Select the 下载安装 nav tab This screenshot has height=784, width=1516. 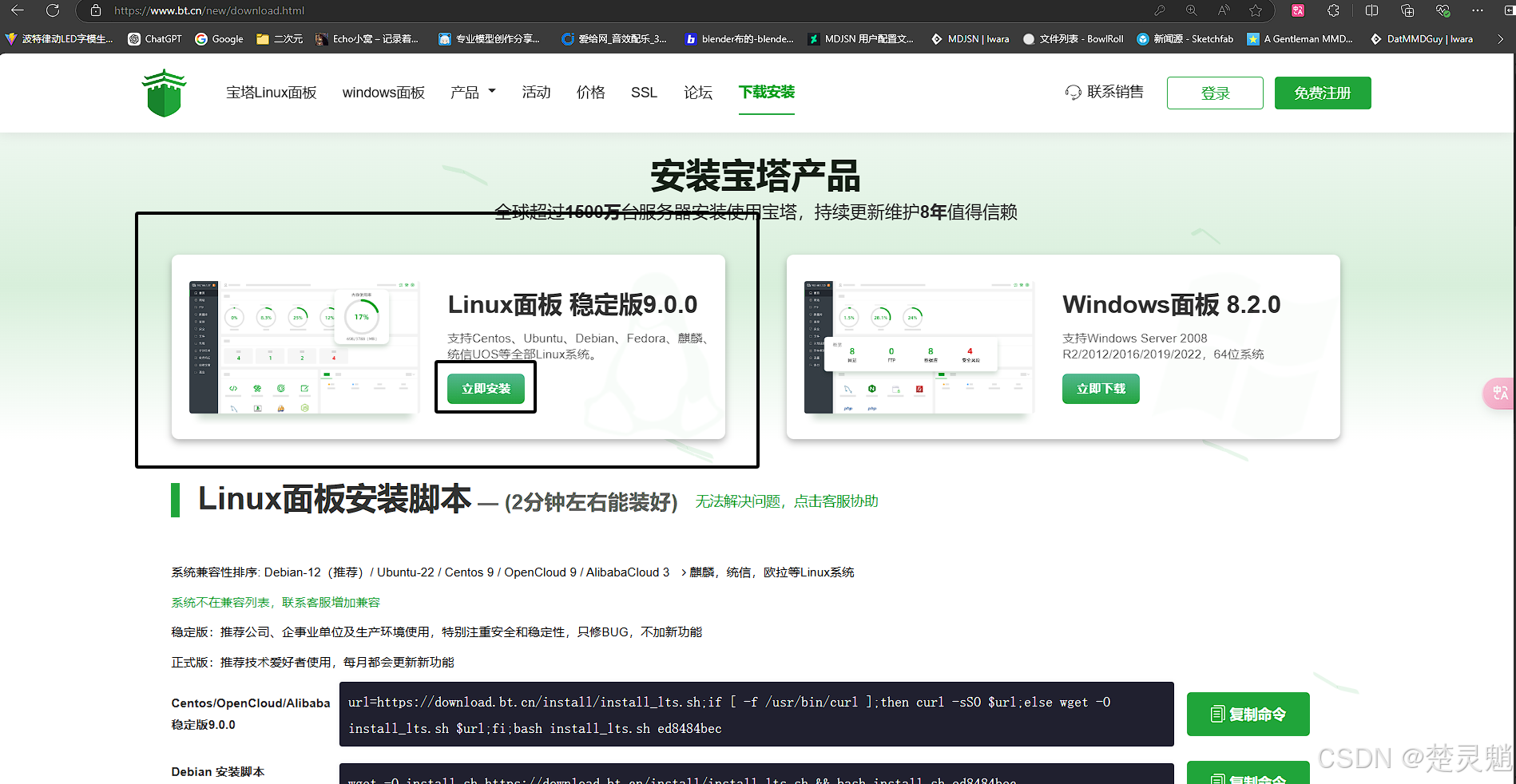click(x=767, y=93)
